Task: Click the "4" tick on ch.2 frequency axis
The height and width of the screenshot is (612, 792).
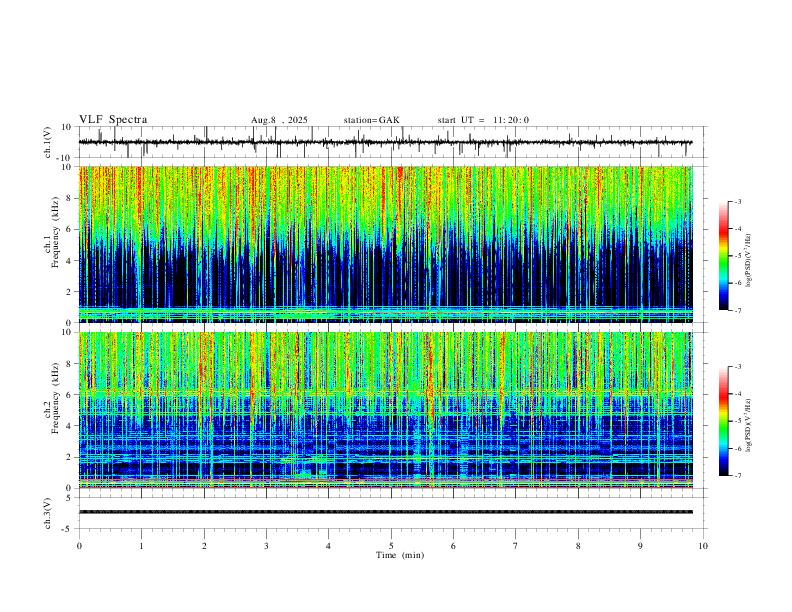Action: pyautogui.click(x=70, y=426)
